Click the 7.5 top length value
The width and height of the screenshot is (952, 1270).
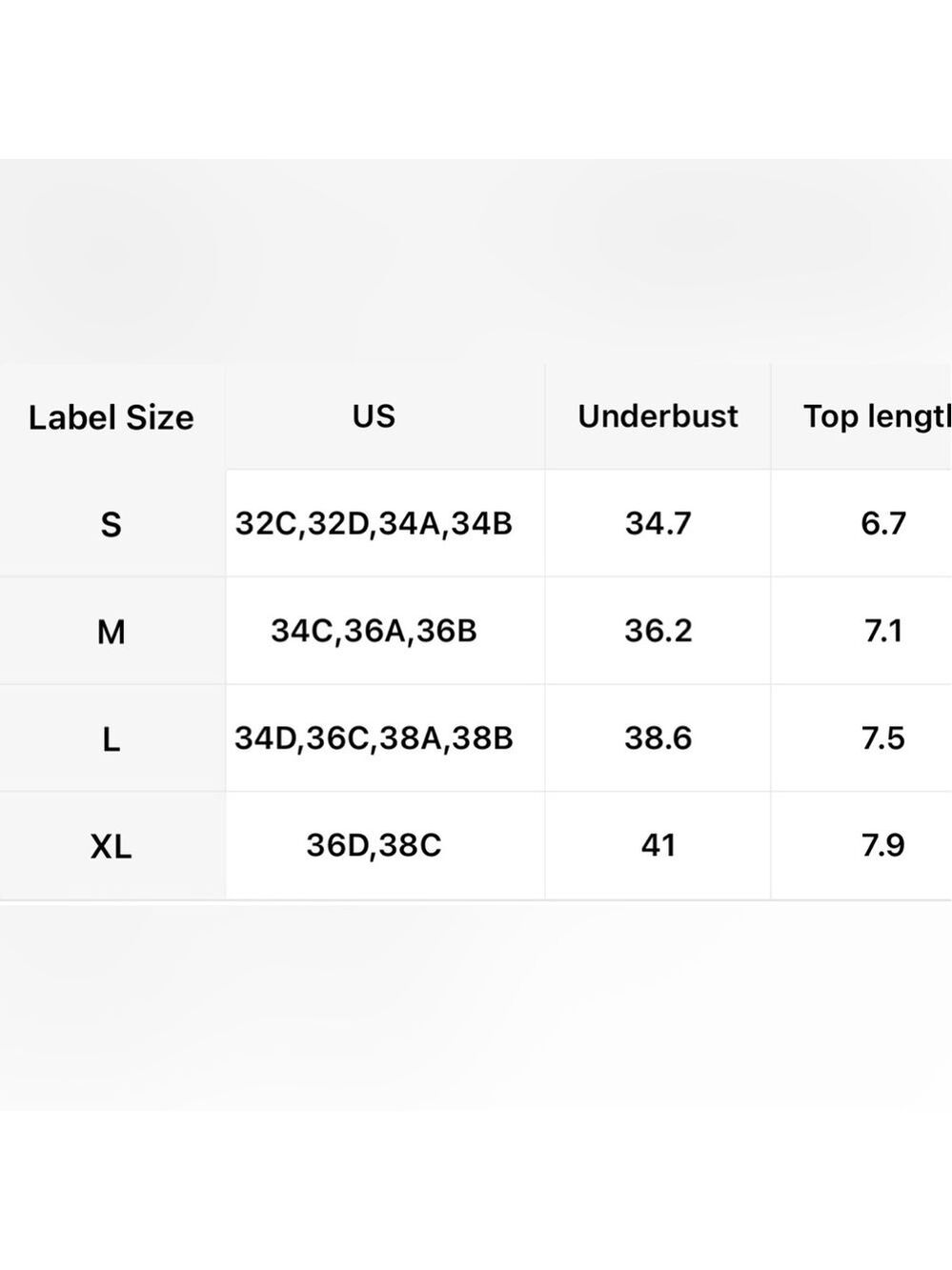click(x=883, y=738)
